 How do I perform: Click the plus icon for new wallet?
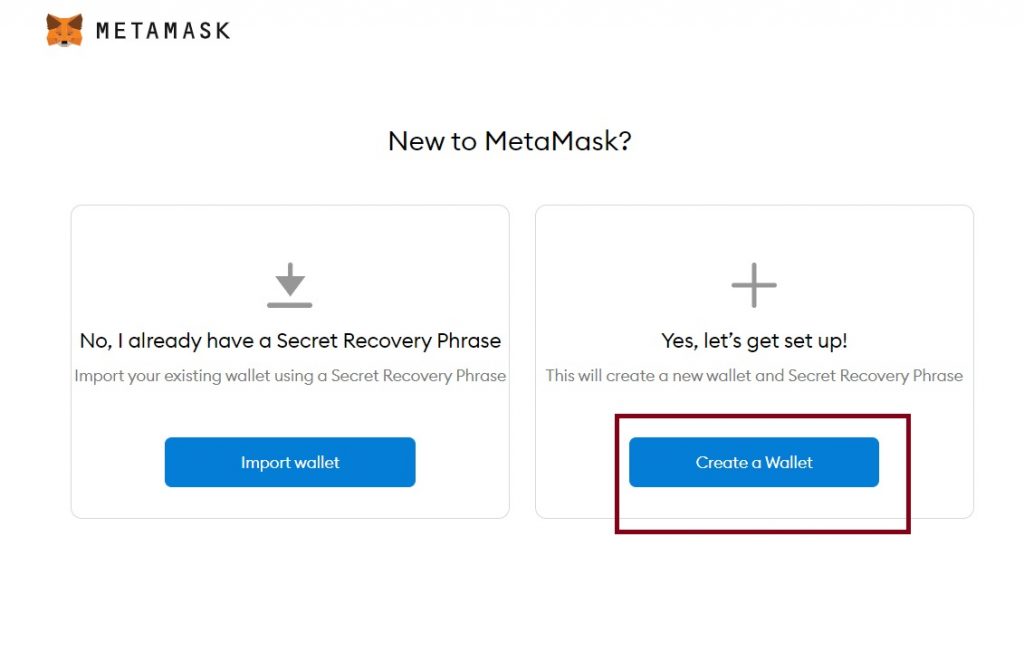tap(754, 285)
